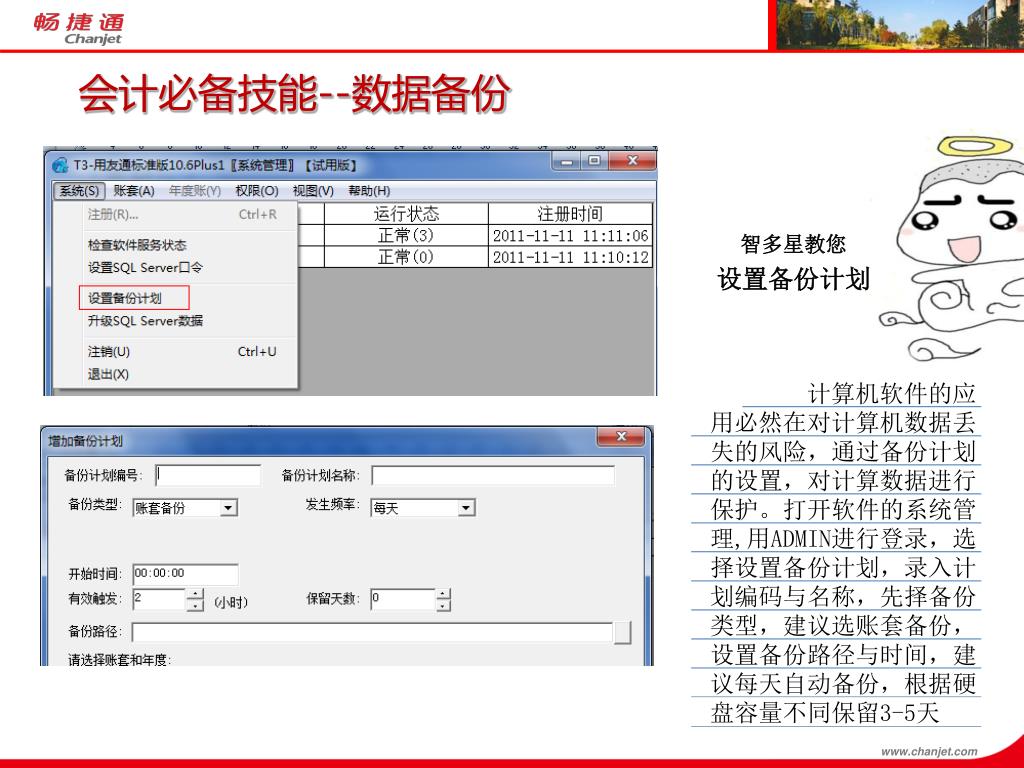The image size is (1024, 768).
Task: Open the 视图(V) menu
Action: coord(313,191)
